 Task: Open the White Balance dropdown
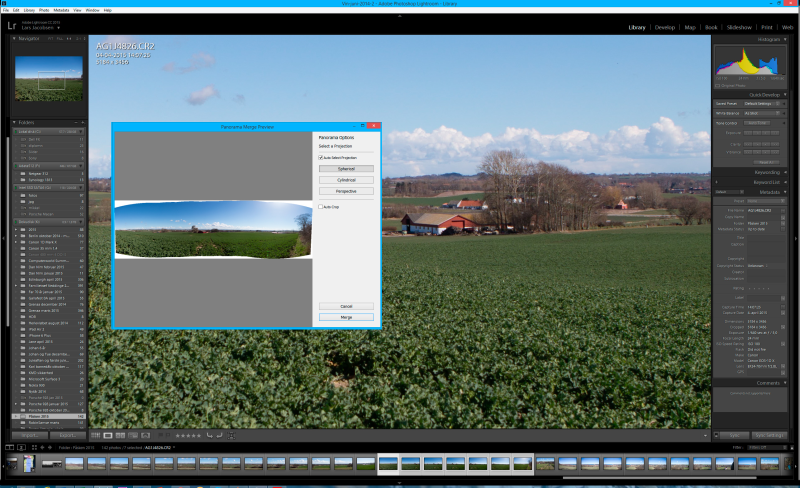(x=762, y=113)
